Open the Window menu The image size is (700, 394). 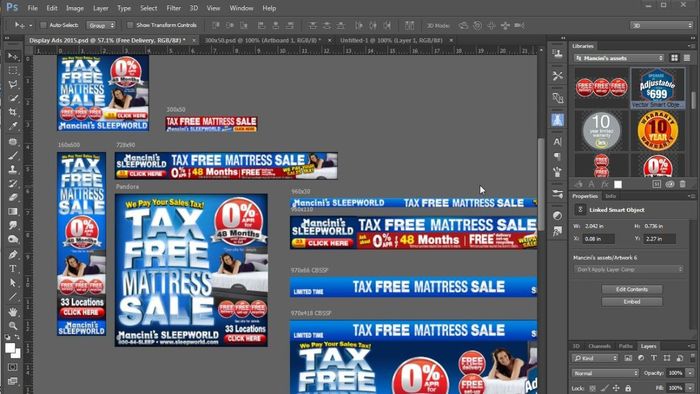click(x=241, y=8)
